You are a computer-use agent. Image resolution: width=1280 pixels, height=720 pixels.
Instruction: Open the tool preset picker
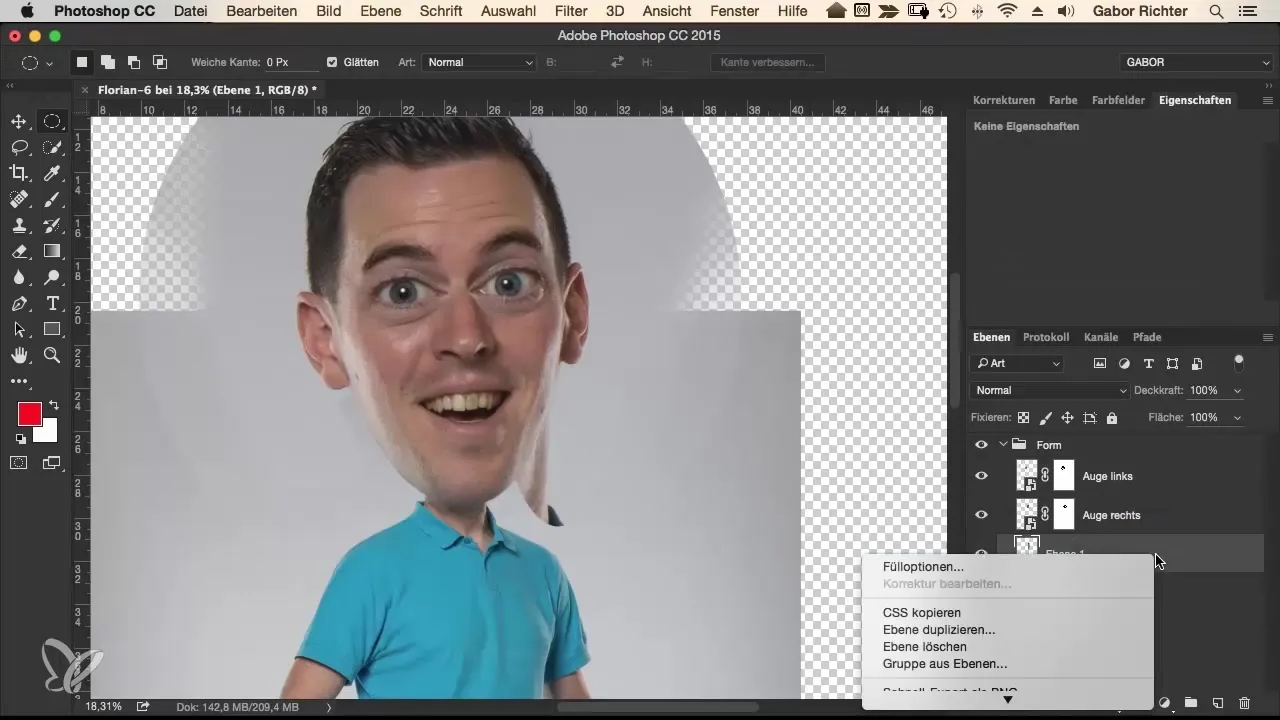point(37,62)
